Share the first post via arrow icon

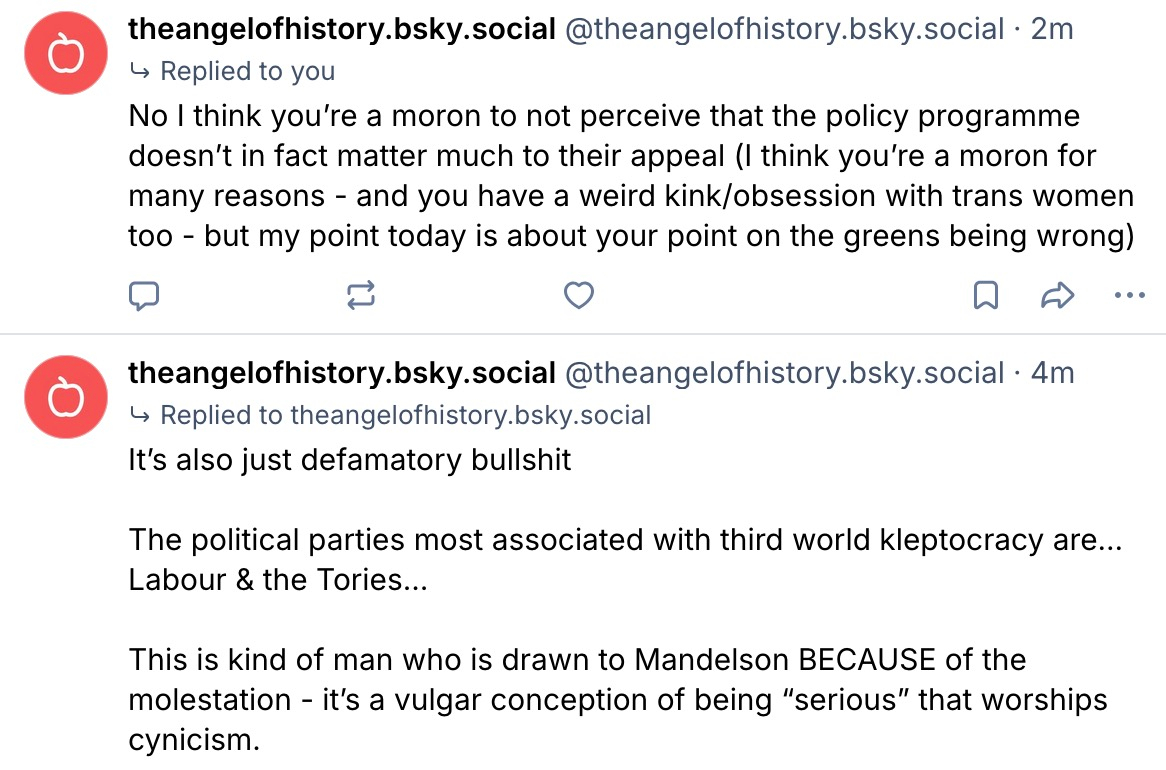tap(1058, 295)
